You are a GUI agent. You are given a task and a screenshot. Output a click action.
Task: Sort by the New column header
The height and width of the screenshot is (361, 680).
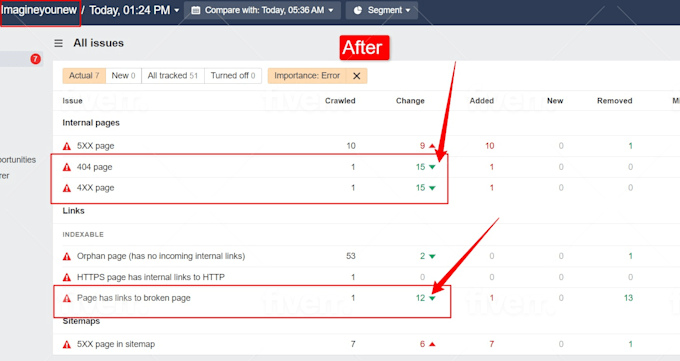pyautogui.click(x=555, y=101)
